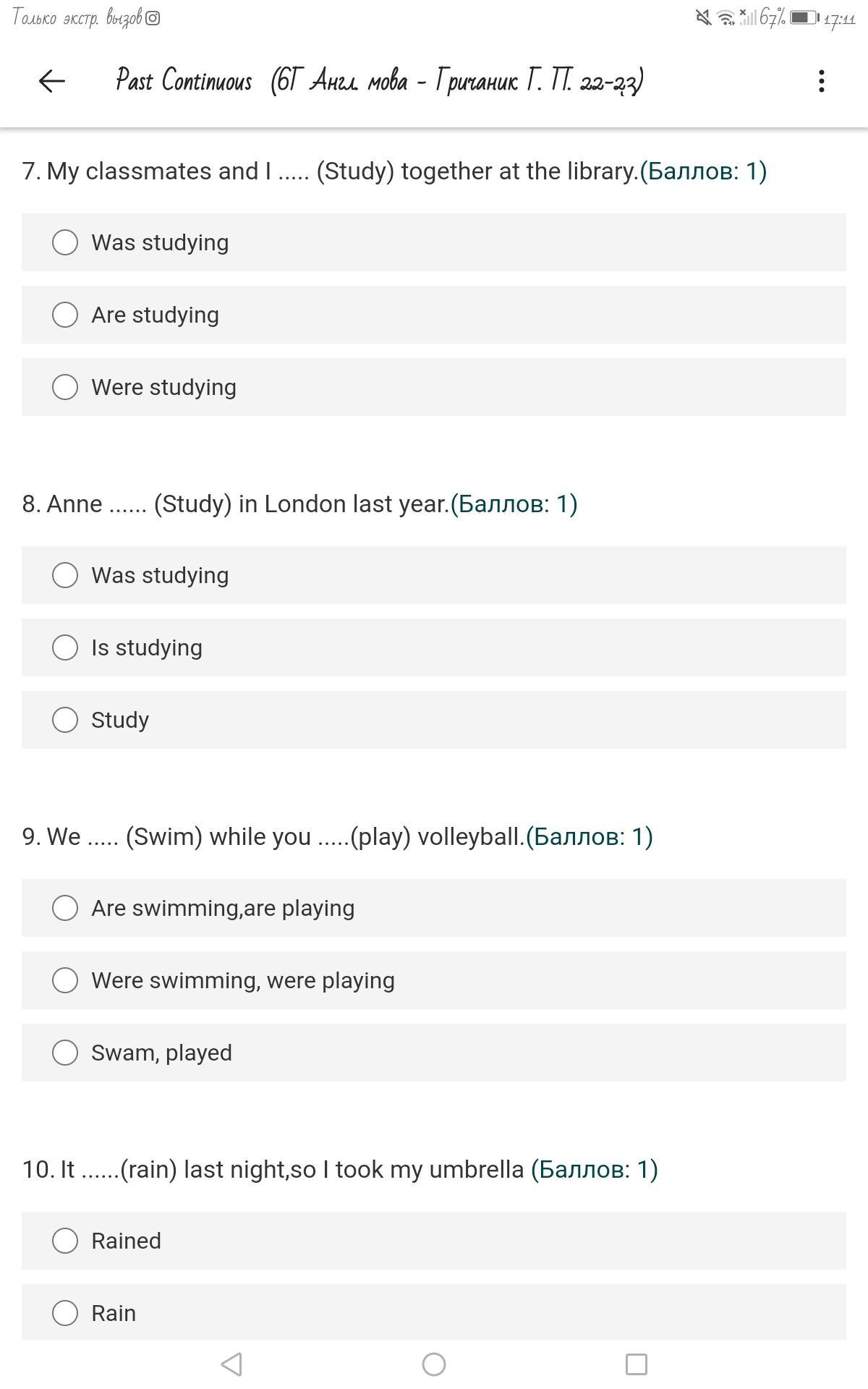Select the "Study" answer option
This screenshot has height=1389, width=868.
pyautogui.click(x=65, y=720)
